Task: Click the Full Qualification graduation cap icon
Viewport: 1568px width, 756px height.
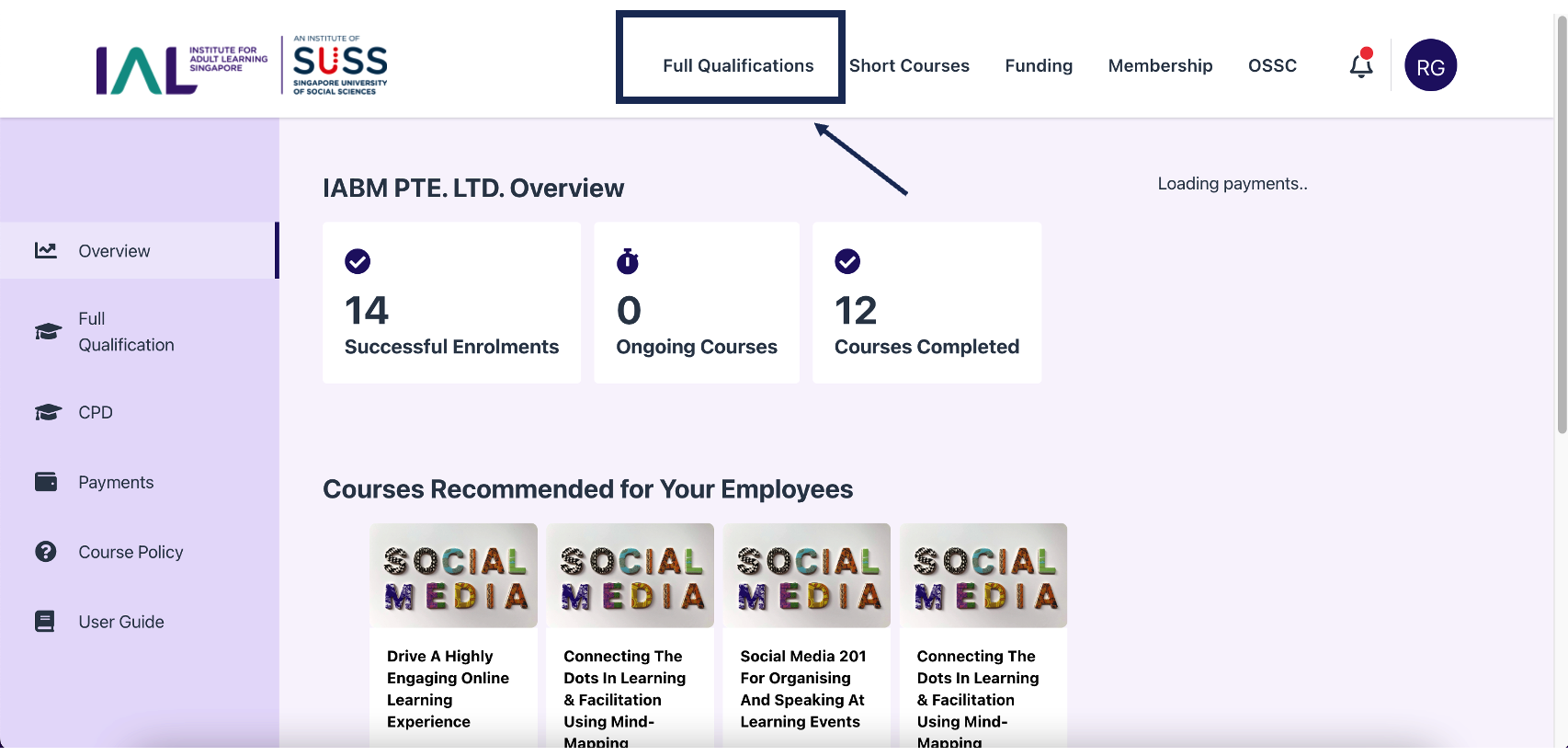Action: tap(48, 331)
